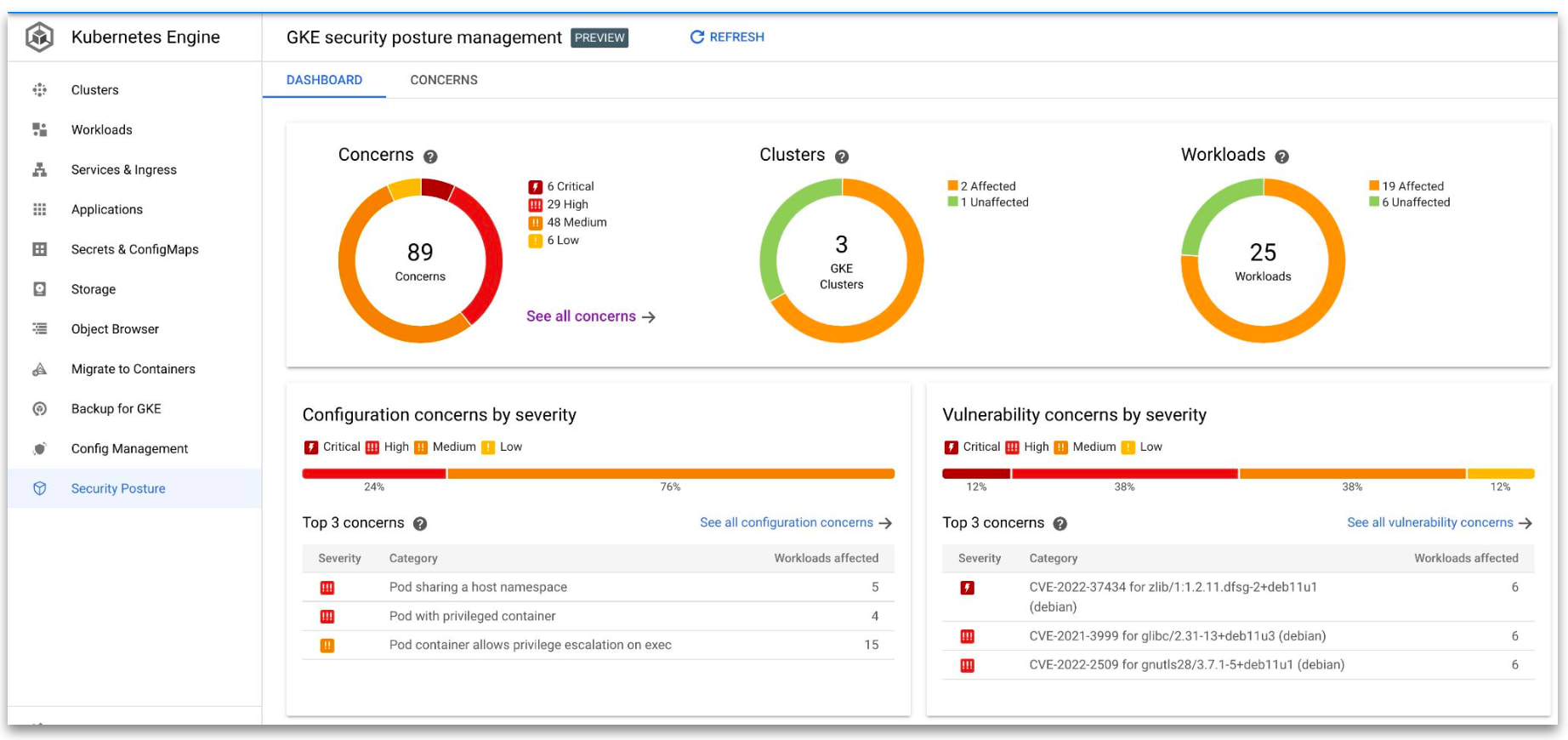Click the Applications grid icon
The width and height of the screenshot is (1568, 740).
pos(39,209)
